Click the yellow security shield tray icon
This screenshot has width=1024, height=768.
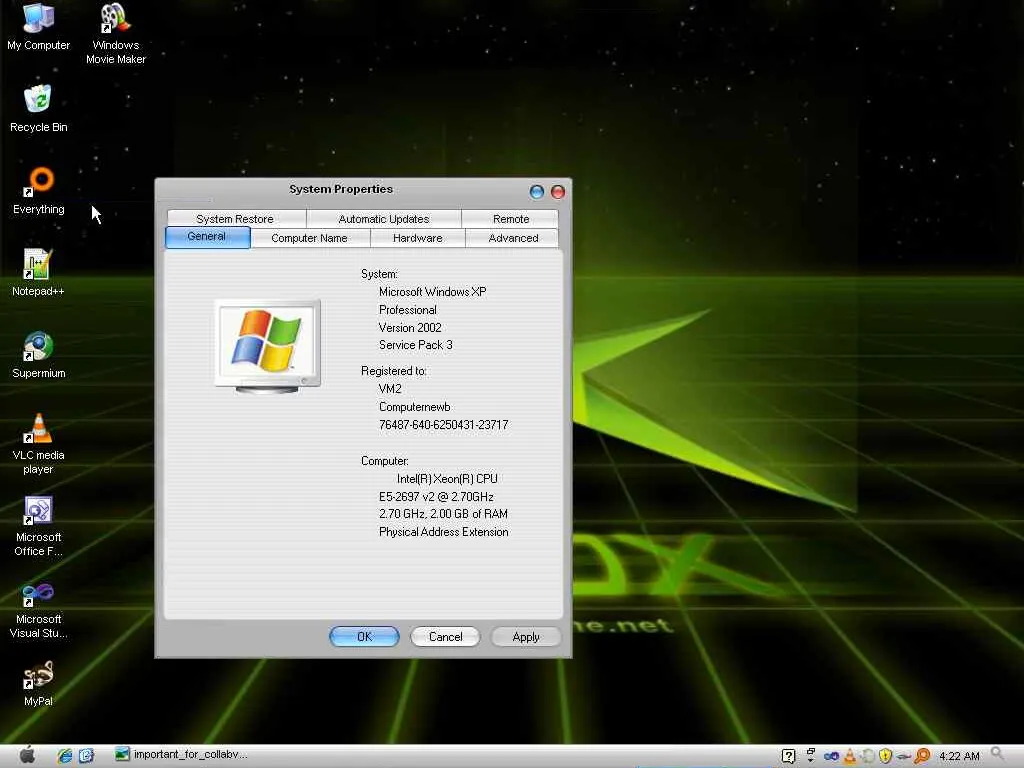pyautogui.click(x=886, y=756)
